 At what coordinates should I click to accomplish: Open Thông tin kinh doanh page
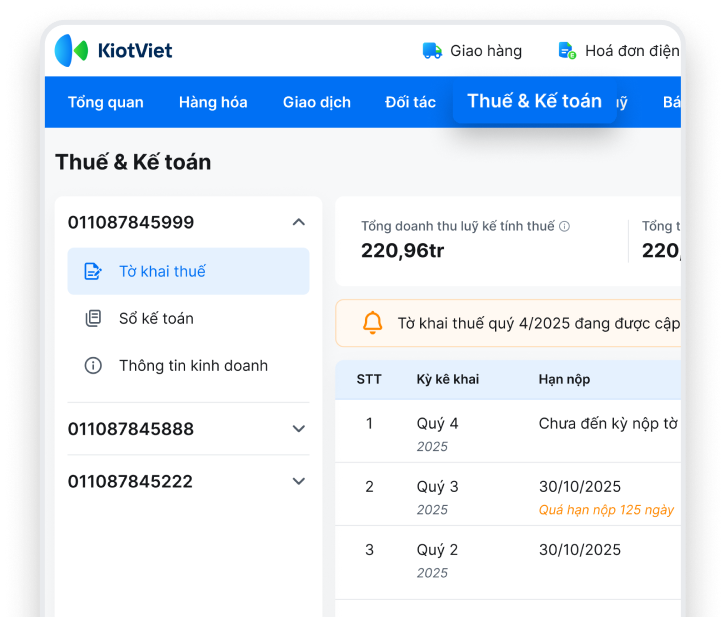click(193, 365)
